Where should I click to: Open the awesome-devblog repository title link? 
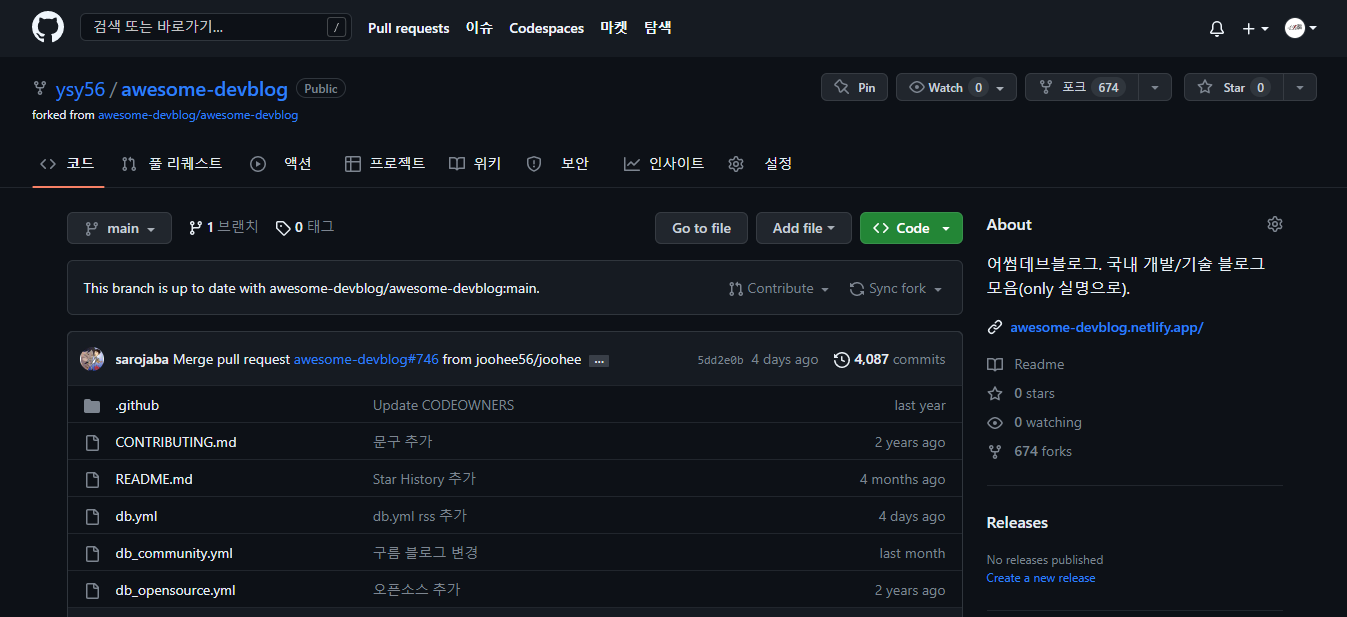[x=204, y=89]
